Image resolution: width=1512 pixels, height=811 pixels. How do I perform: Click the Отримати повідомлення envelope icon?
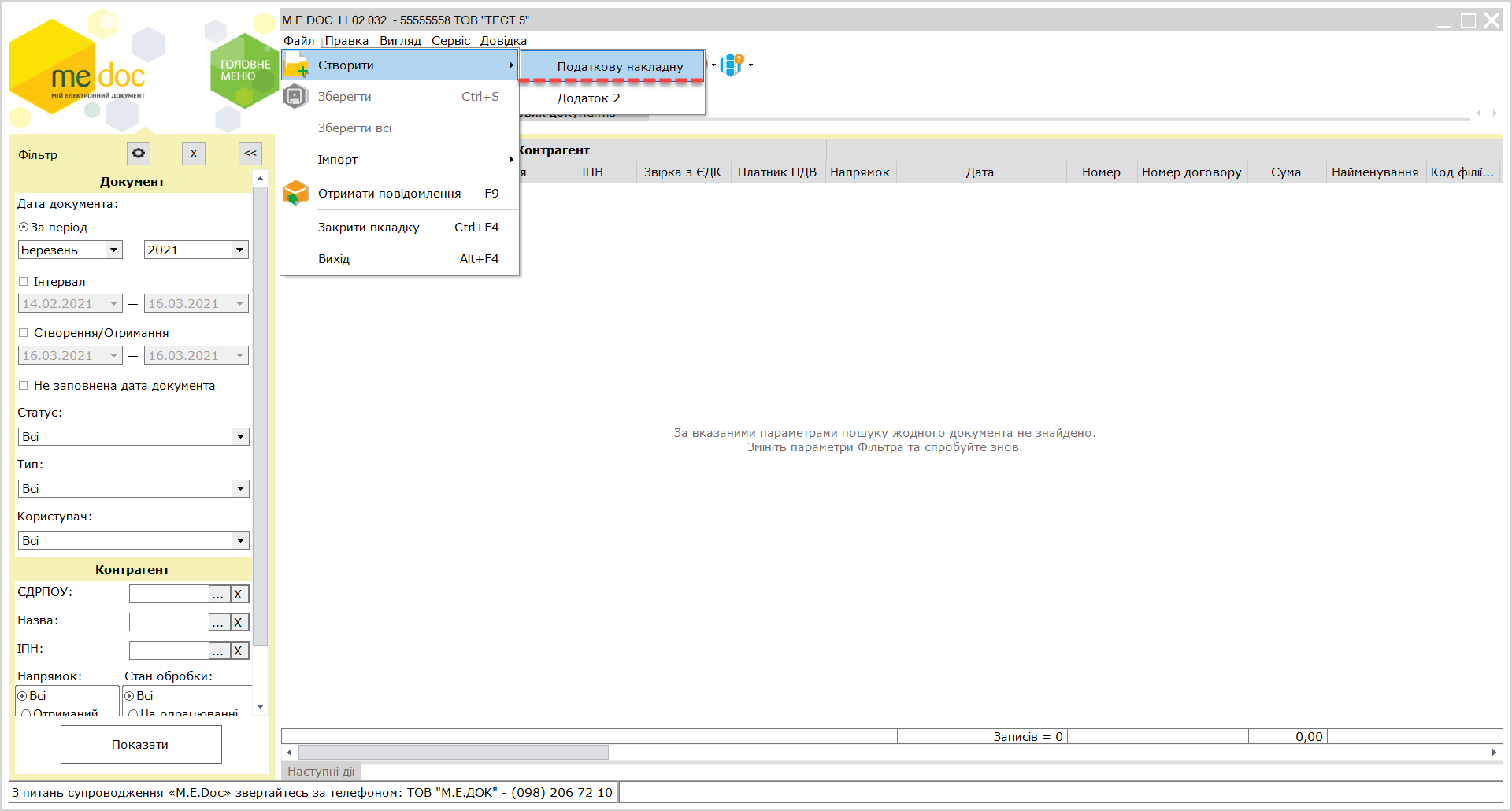pos(295,193)
